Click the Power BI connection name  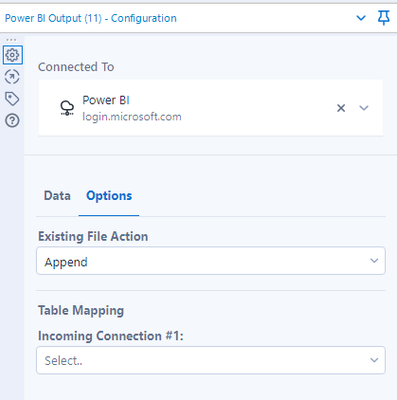tap(106, 100)
